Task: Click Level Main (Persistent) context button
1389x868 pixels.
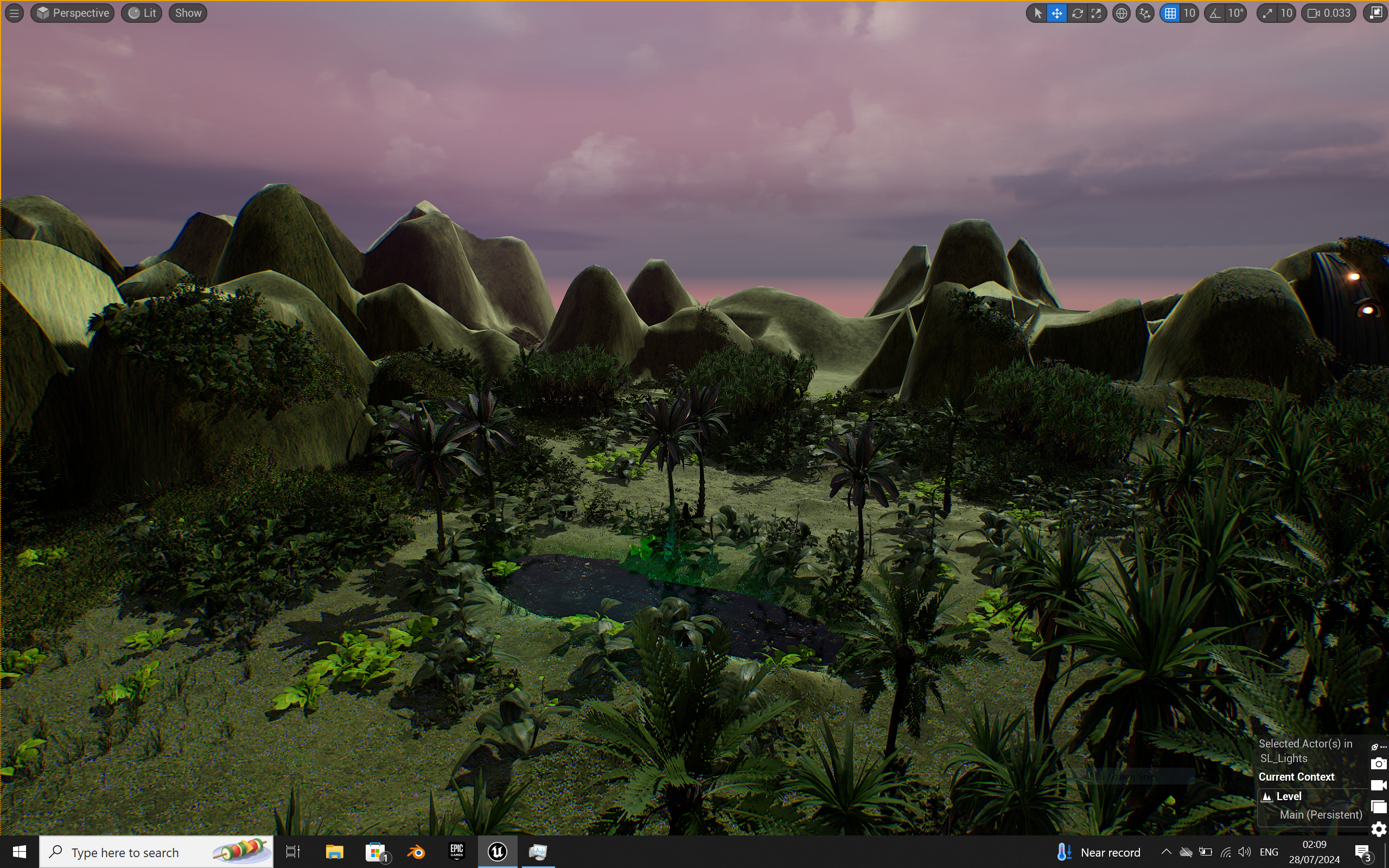Action: pyautogui.click(x=1312, y=806)
